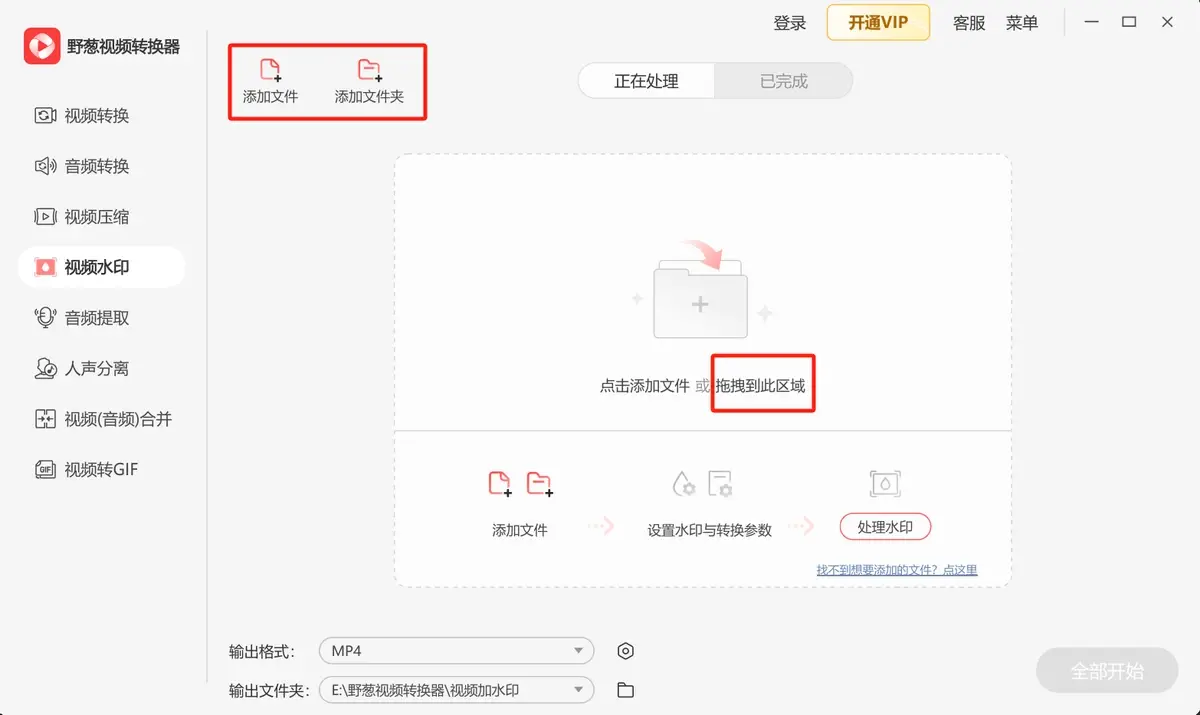This screenshot has width=1200, height=715.
Task: Close the window
Action: coord(1167,22)
